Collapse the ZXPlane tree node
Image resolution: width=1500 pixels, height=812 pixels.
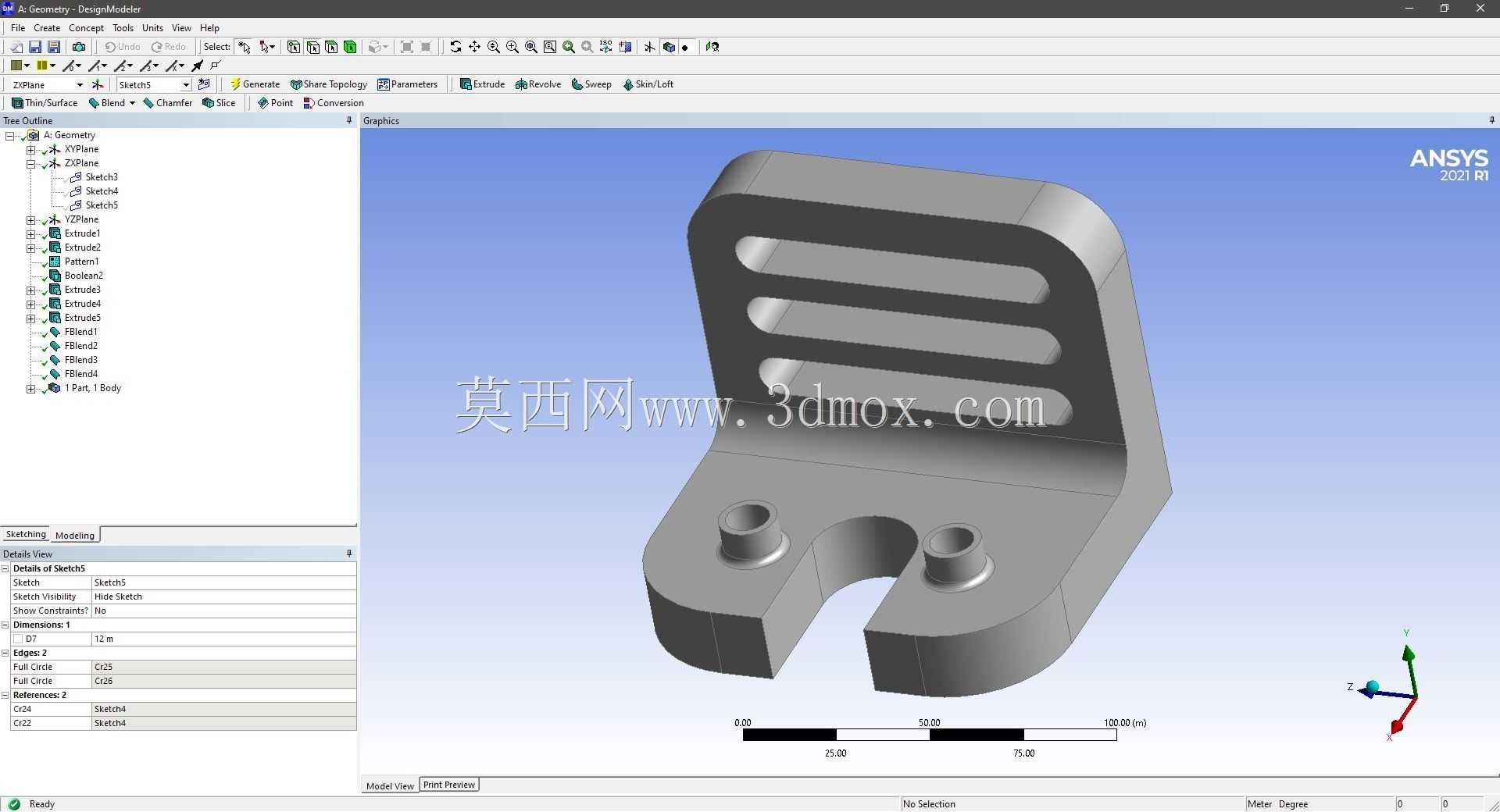tap(30, 163)
